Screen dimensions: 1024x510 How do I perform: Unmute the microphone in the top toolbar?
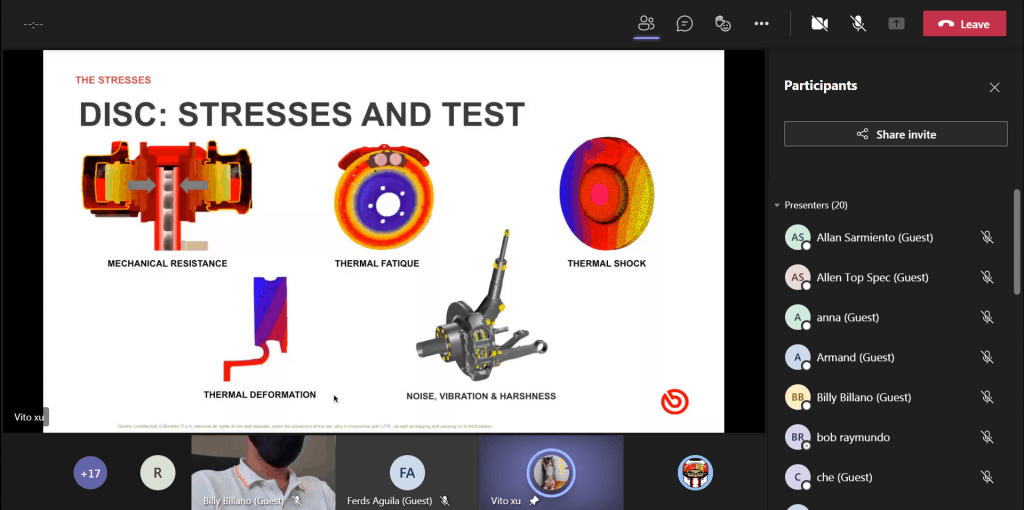pyautogui.click(x=858, y=24)
